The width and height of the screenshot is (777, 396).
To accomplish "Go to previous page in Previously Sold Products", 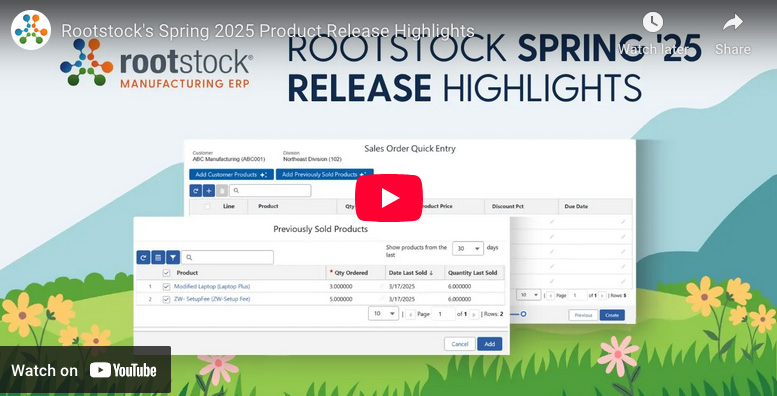I will tap(410, 314).
